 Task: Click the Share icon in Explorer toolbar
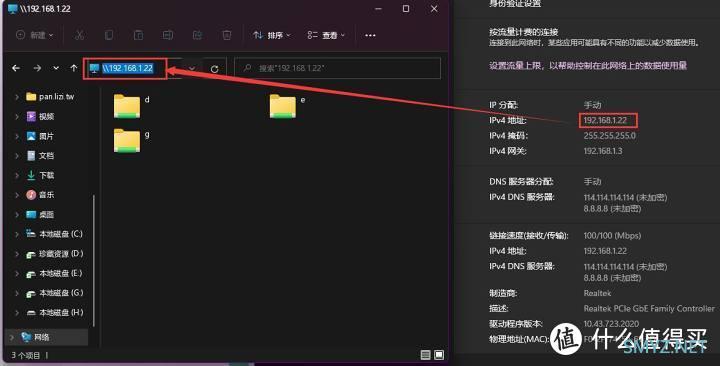(x=197, y=35)
